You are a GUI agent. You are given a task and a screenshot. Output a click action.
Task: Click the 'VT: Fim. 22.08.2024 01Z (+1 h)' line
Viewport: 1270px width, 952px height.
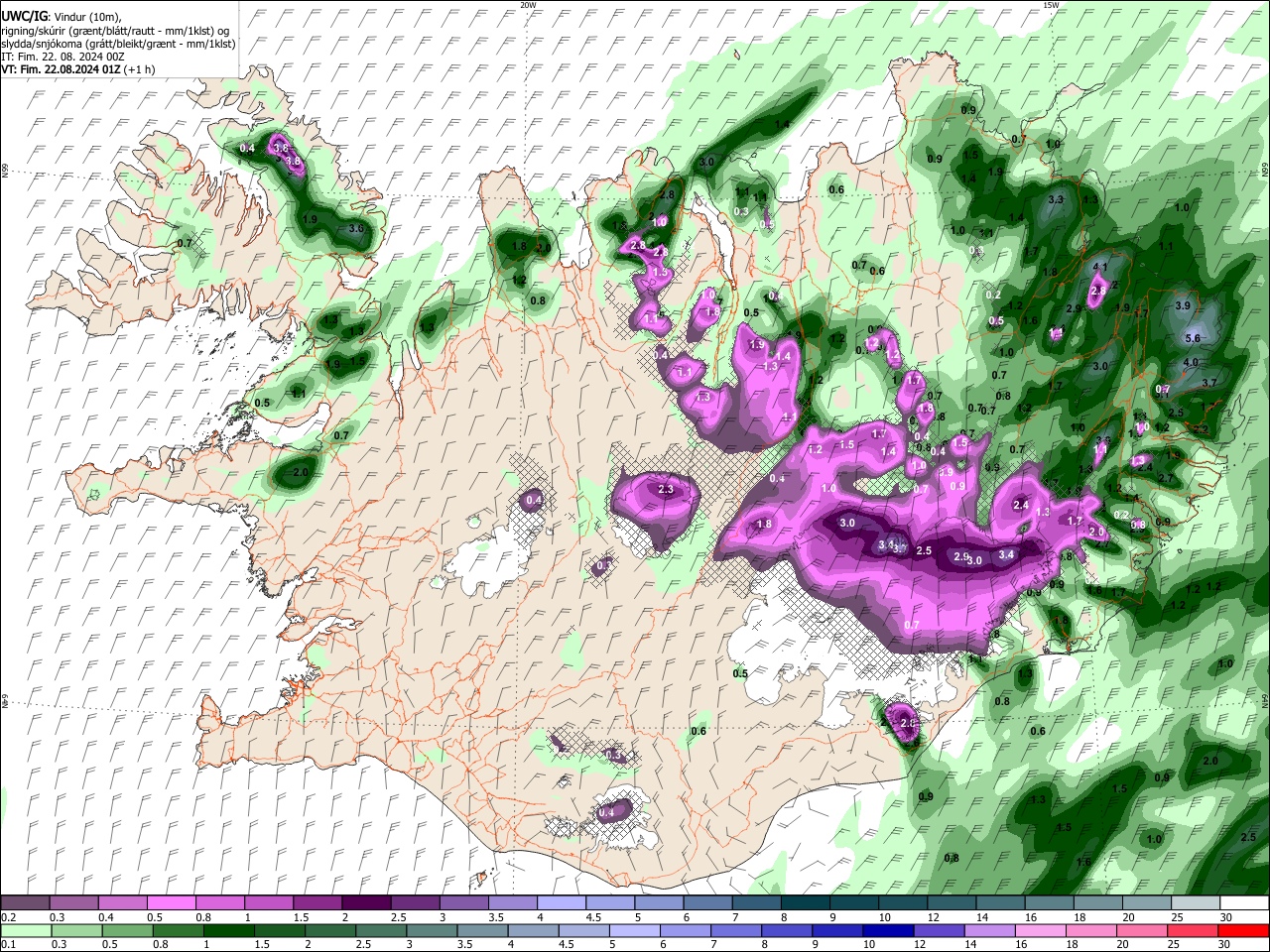[x=77, y=69]
